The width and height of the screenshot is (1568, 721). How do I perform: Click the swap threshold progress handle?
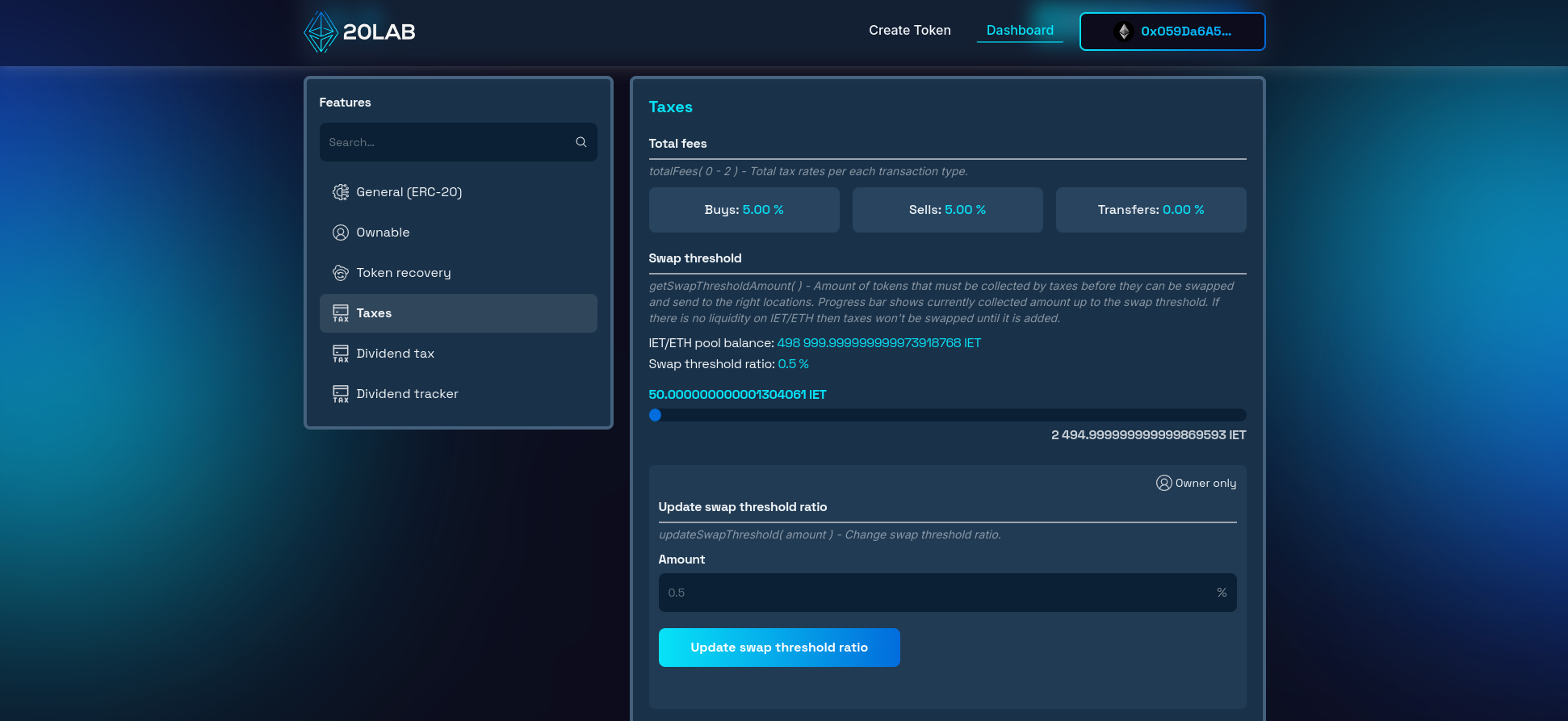click(x=655, y=415)
